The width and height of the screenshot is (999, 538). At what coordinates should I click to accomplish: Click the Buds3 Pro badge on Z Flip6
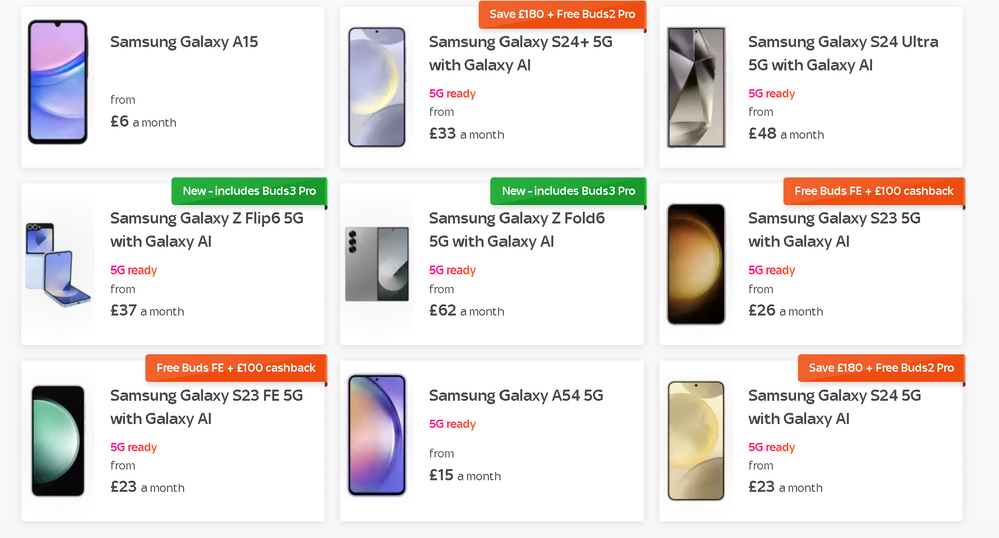click(249, 191)
